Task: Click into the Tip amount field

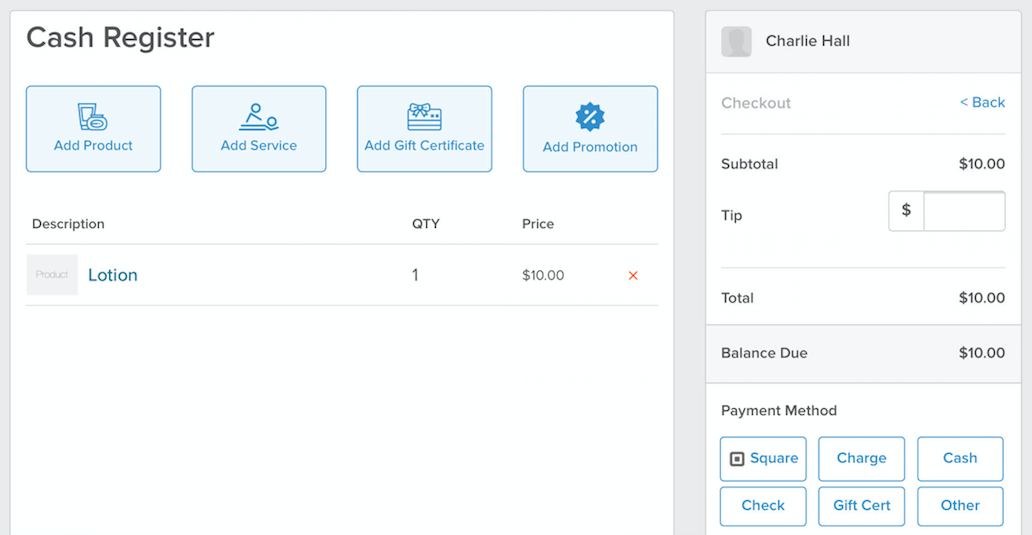Action: pos(964,211)
